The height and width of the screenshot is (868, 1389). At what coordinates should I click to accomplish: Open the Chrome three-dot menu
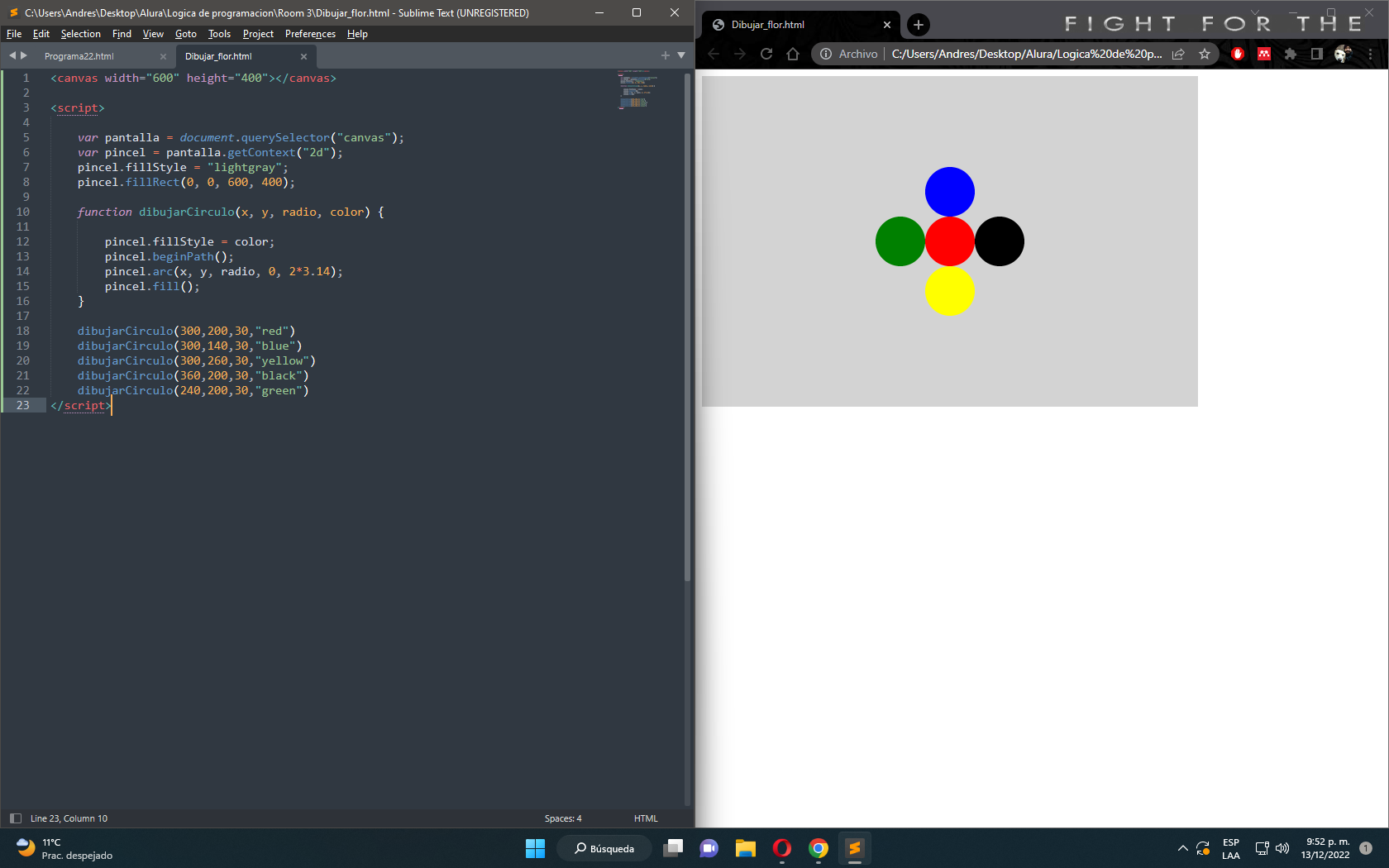coord(1371,54)
